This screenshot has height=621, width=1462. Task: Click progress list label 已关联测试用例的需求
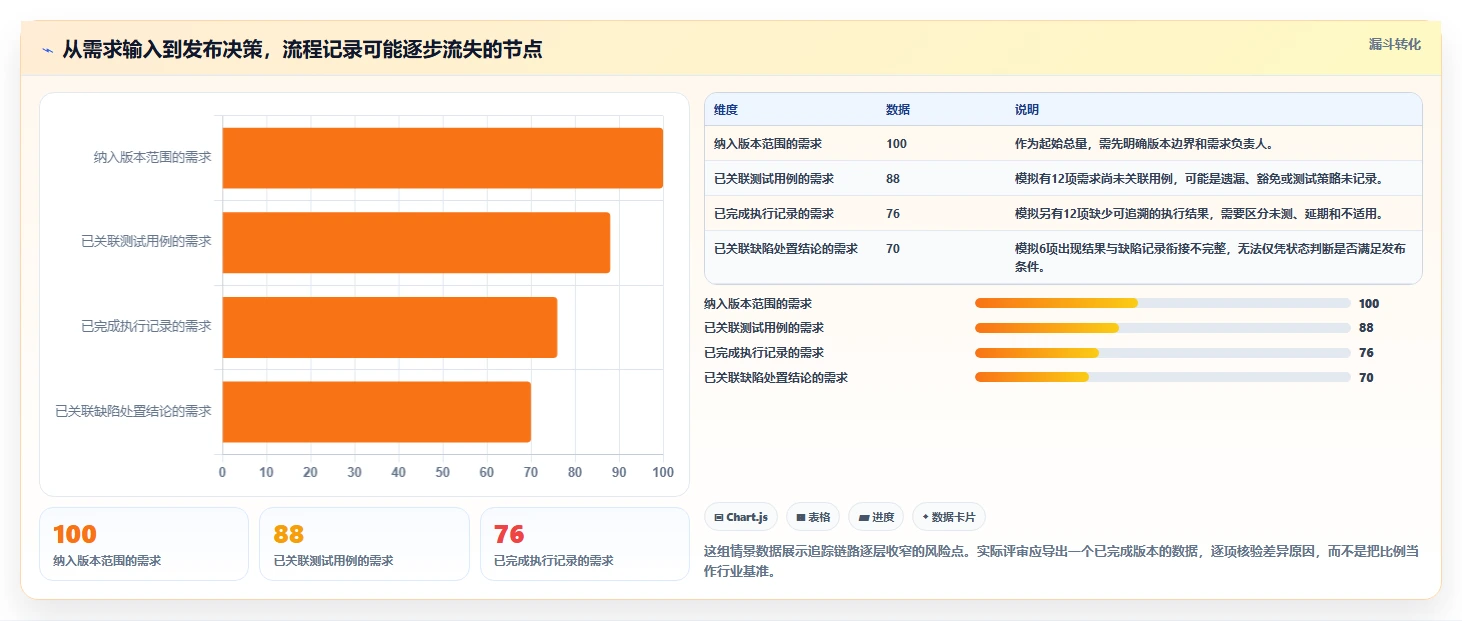[764, 328]
